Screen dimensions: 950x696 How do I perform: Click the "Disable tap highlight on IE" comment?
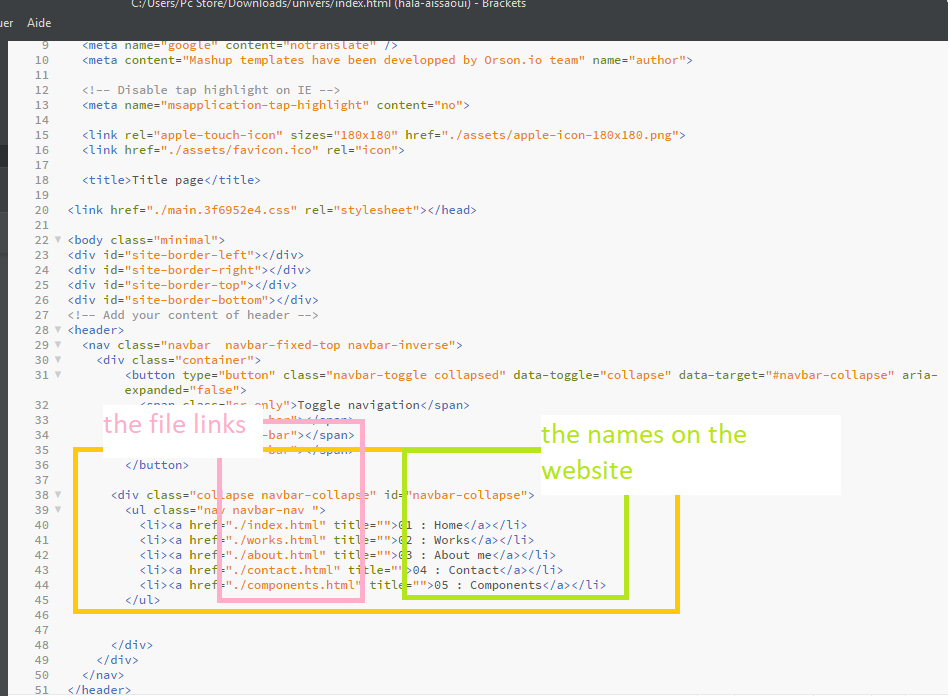point(211,90)
